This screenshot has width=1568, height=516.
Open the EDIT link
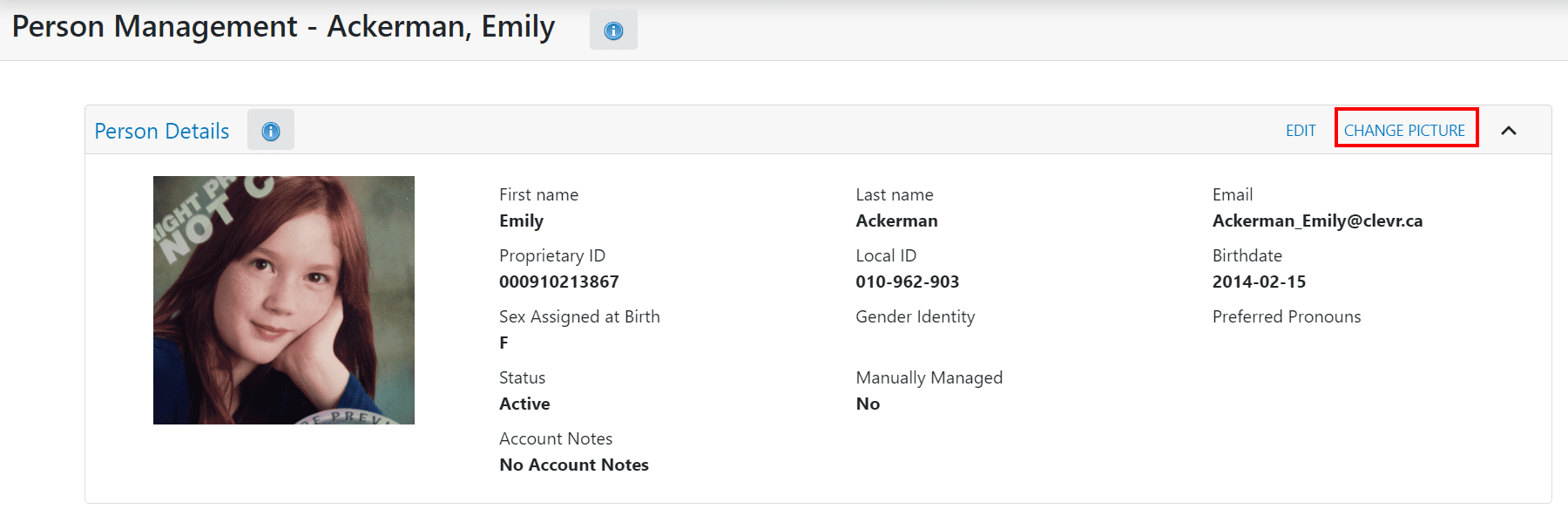(1301, 131)
